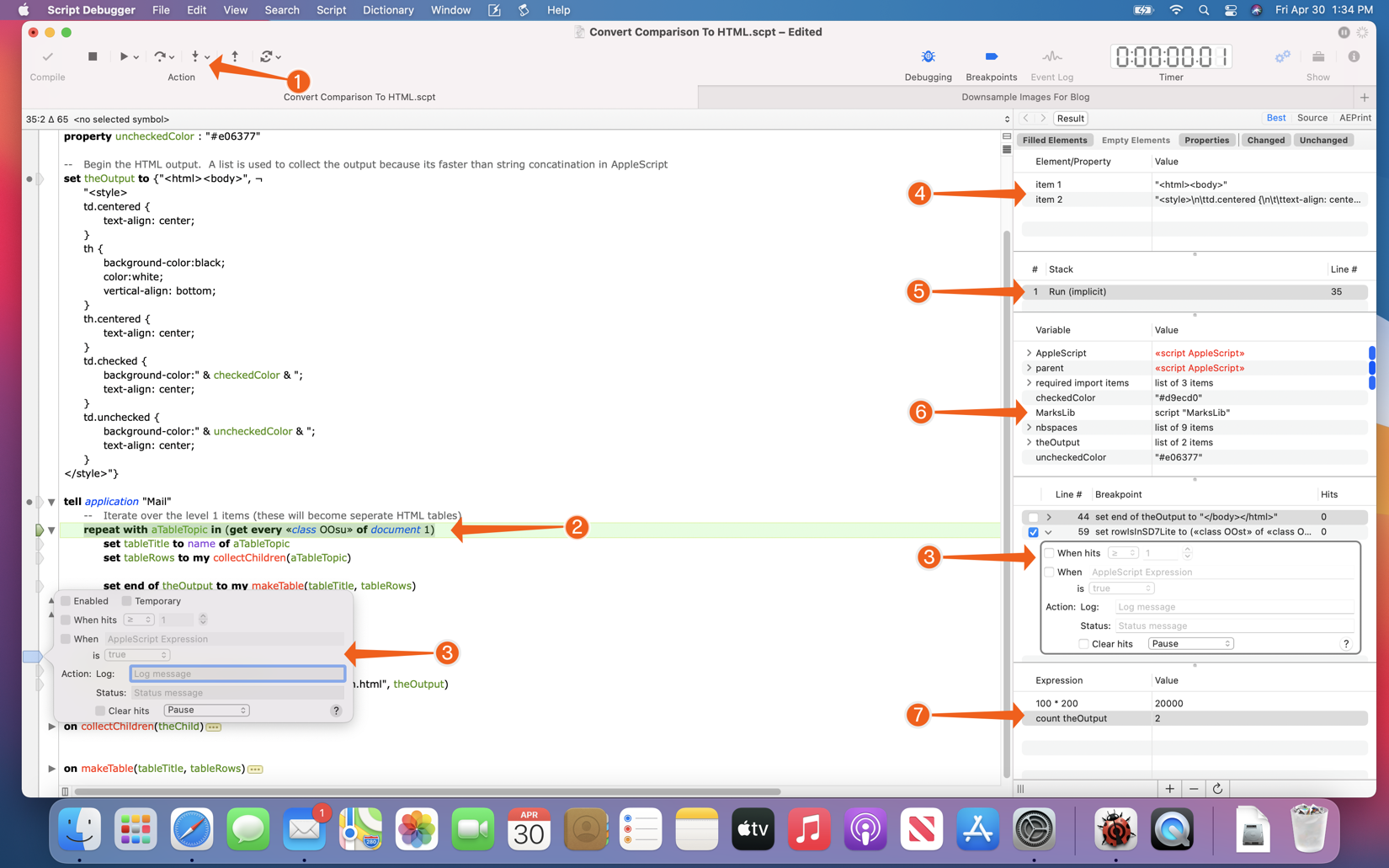Enable breakpoint on line 44
The width and height of the screenshot is (1389, 868).
(x=1033, y=517)
